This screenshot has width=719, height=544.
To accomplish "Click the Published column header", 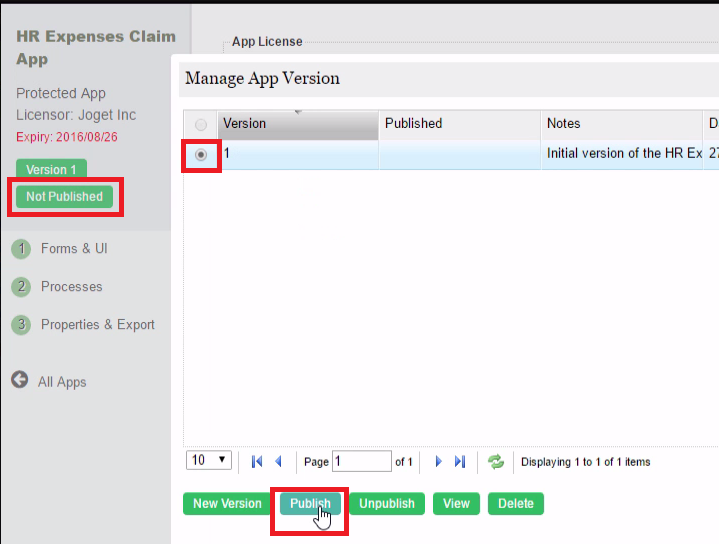I will click(460, 124).
